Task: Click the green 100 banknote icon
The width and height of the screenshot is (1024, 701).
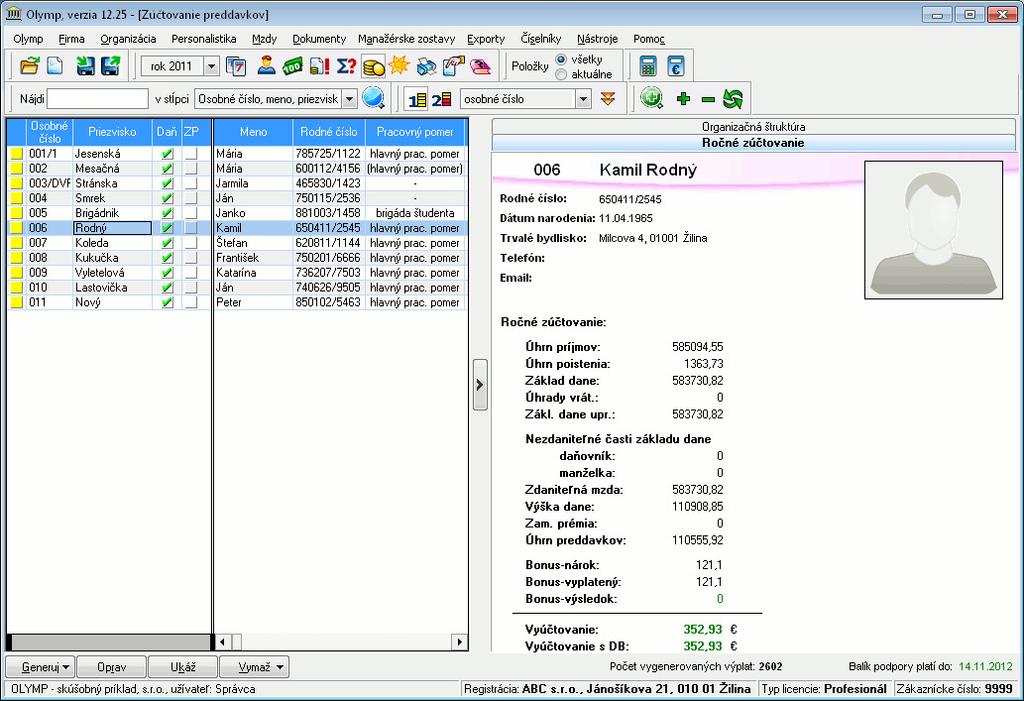Action: [293, 66]
